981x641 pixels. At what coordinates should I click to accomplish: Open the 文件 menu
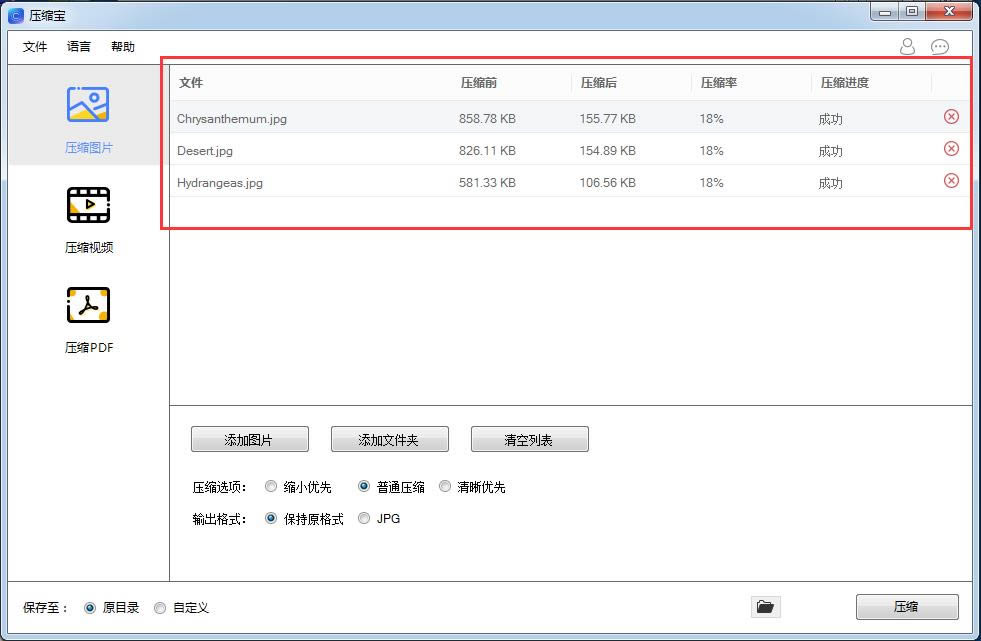tap(35, 47)
